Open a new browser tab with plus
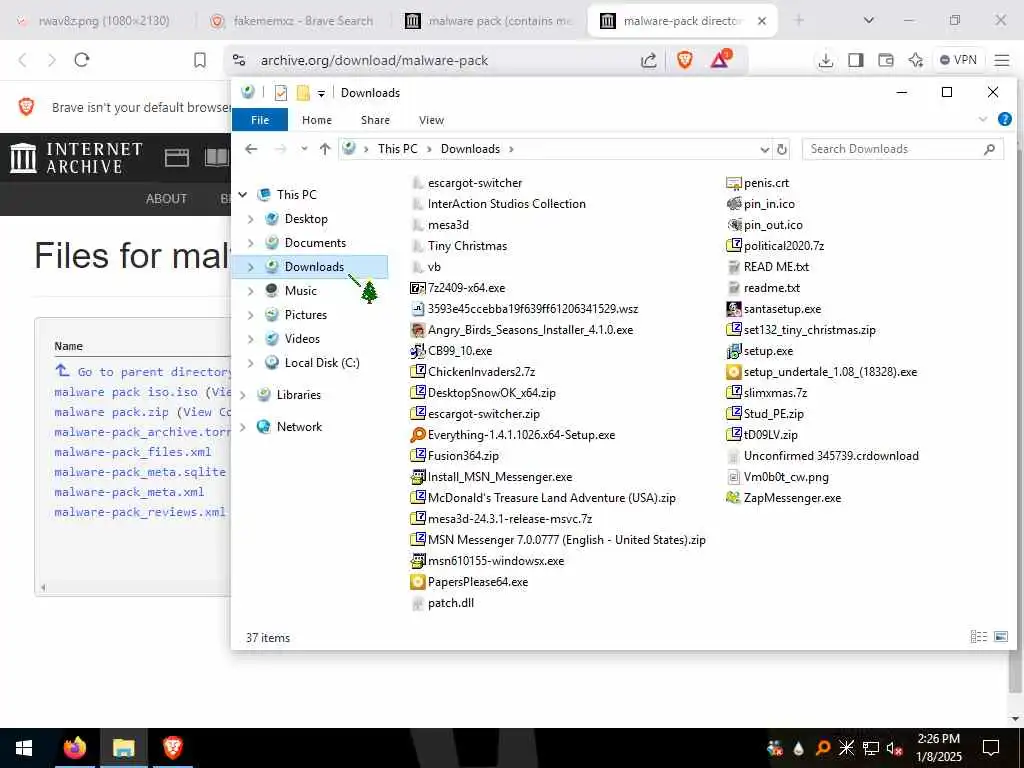1024x768 pixels. (799, 20)
